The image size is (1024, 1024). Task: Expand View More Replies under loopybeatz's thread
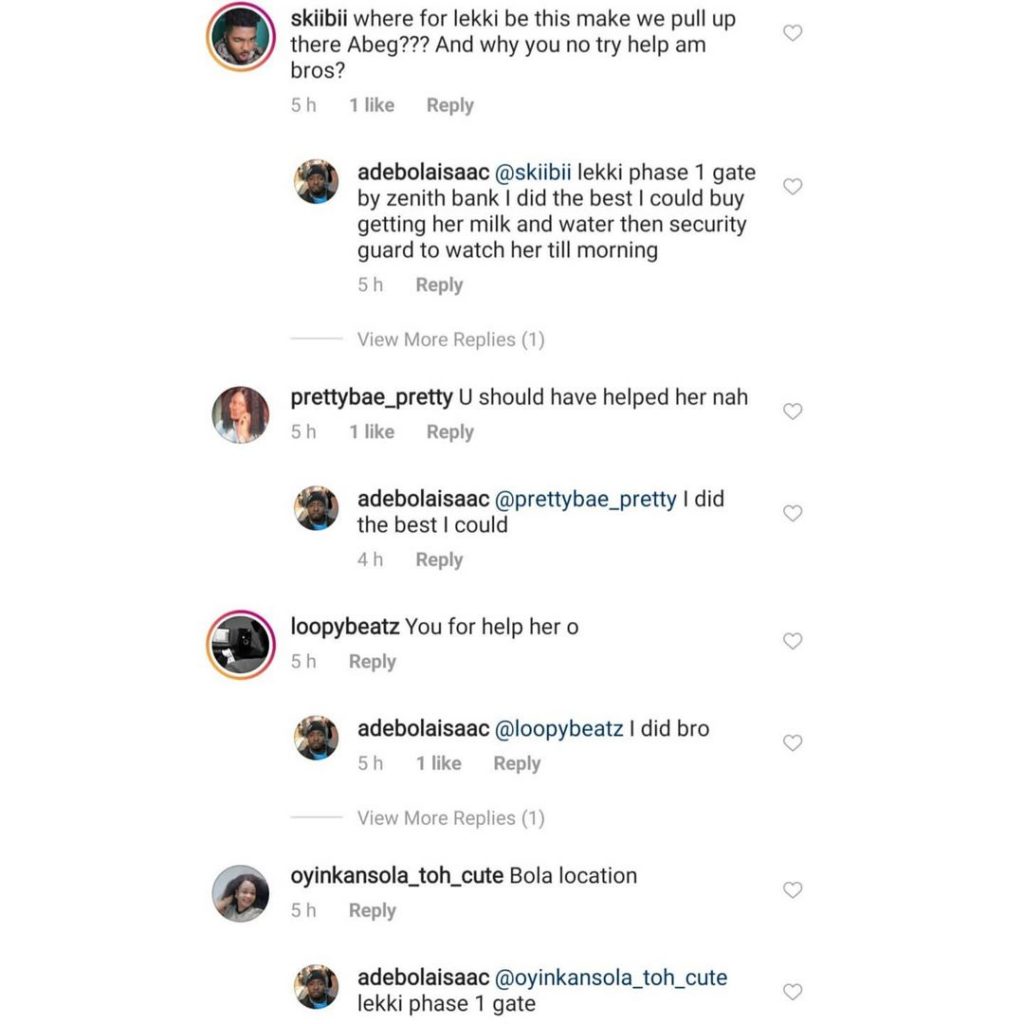point(450,818)
